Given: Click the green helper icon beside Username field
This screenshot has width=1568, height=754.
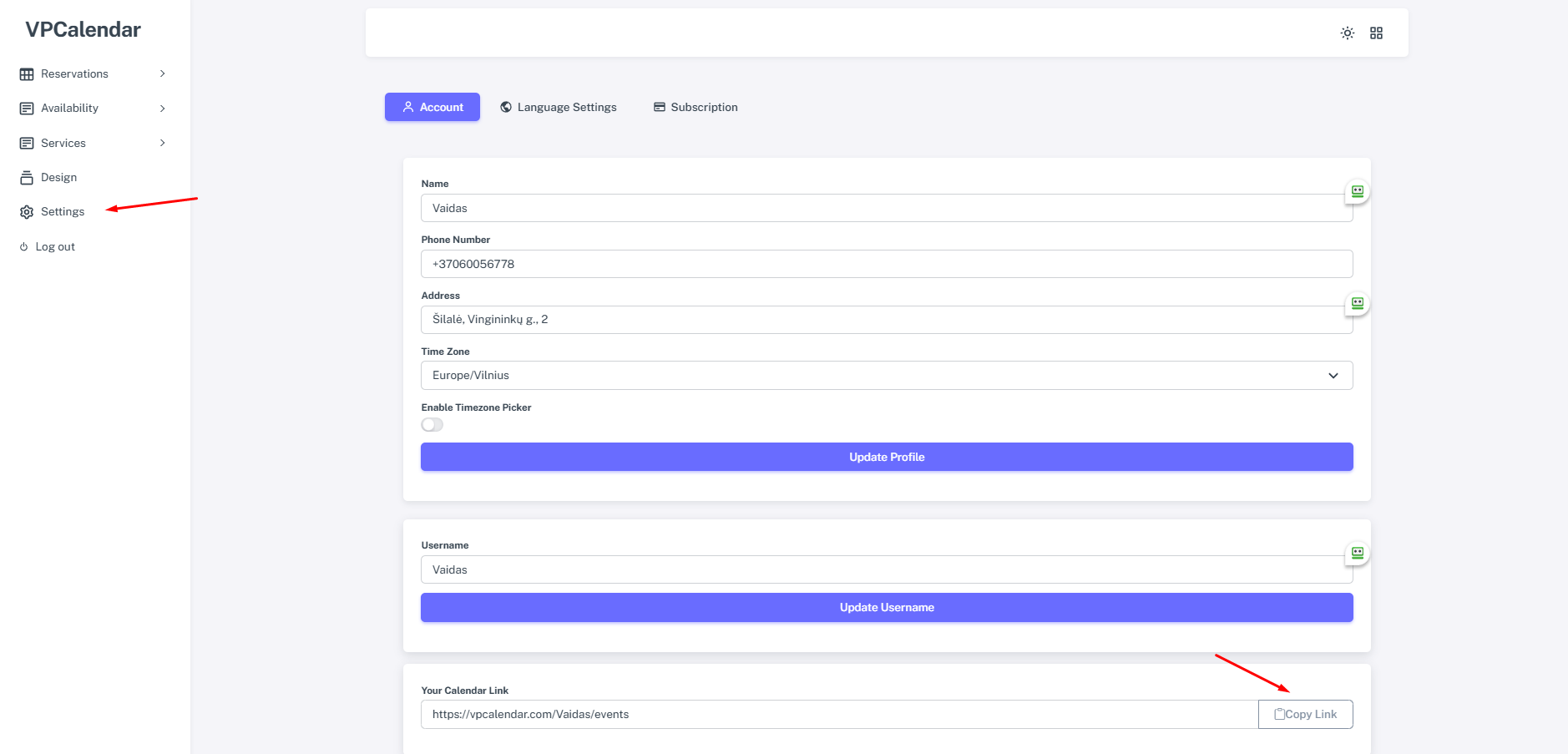Looking at the screenshot, I should (1357, 553).
